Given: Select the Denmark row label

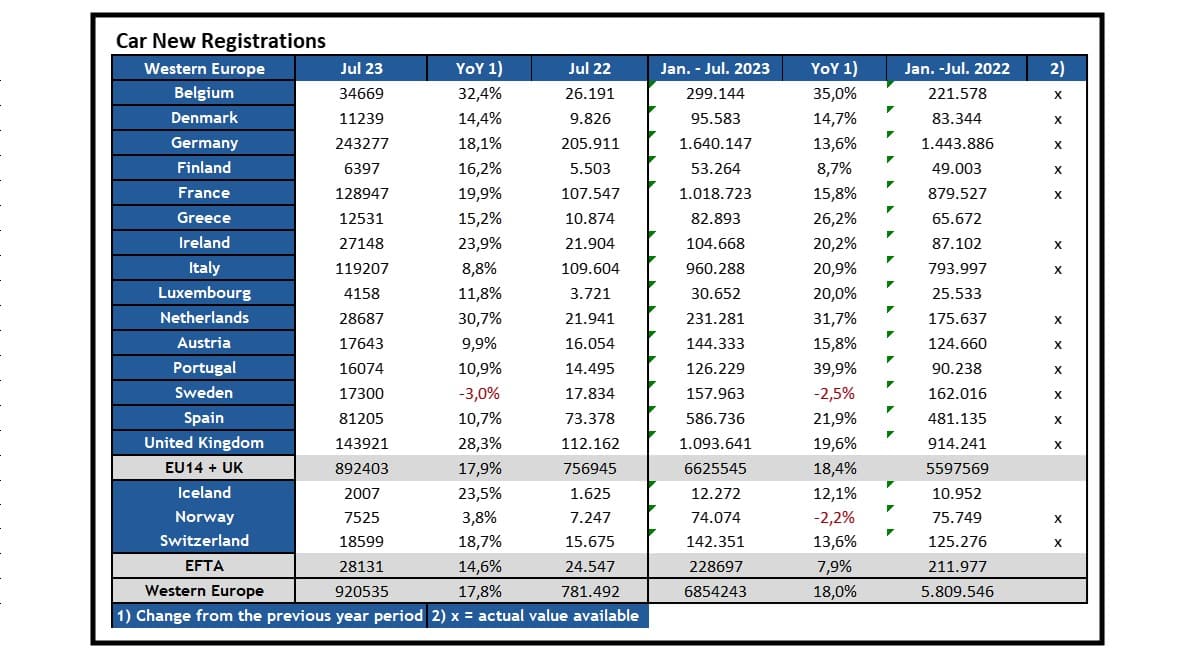Looking at the screenshot, I should click(204, 118).
